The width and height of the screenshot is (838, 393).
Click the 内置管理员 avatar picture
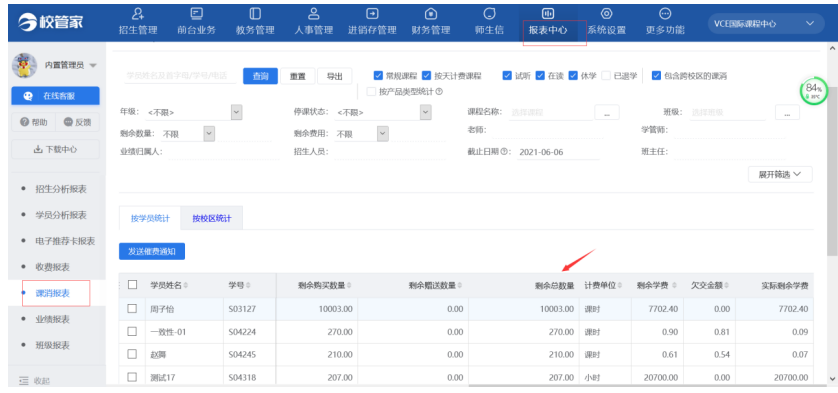[24, 65]
